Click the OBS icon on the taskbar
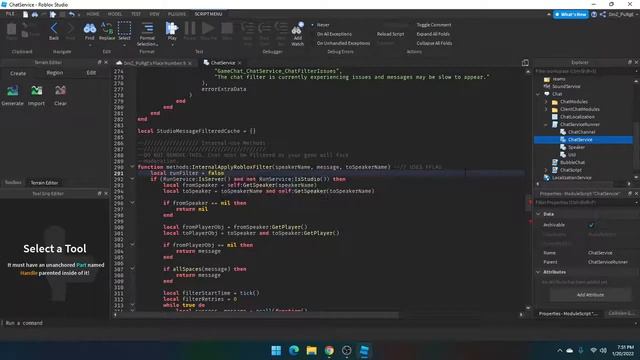Screen dimensions: 640x360 347,350
